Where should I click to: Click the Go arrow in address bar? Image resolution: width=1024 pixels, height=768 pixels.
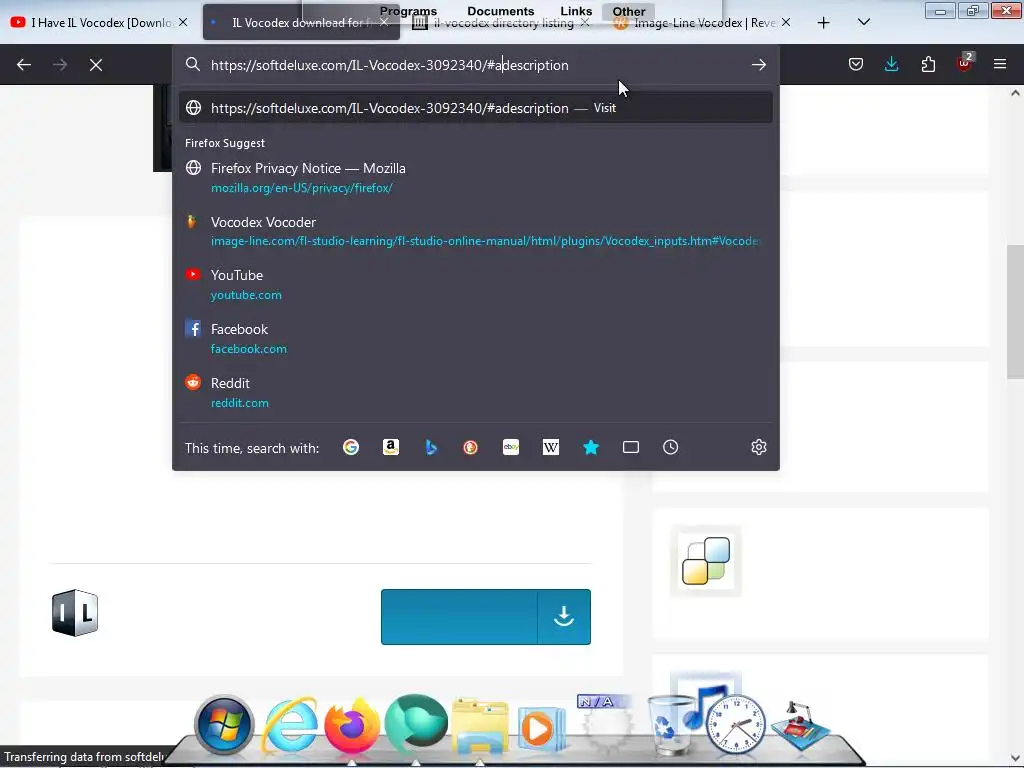coord(758,65)
